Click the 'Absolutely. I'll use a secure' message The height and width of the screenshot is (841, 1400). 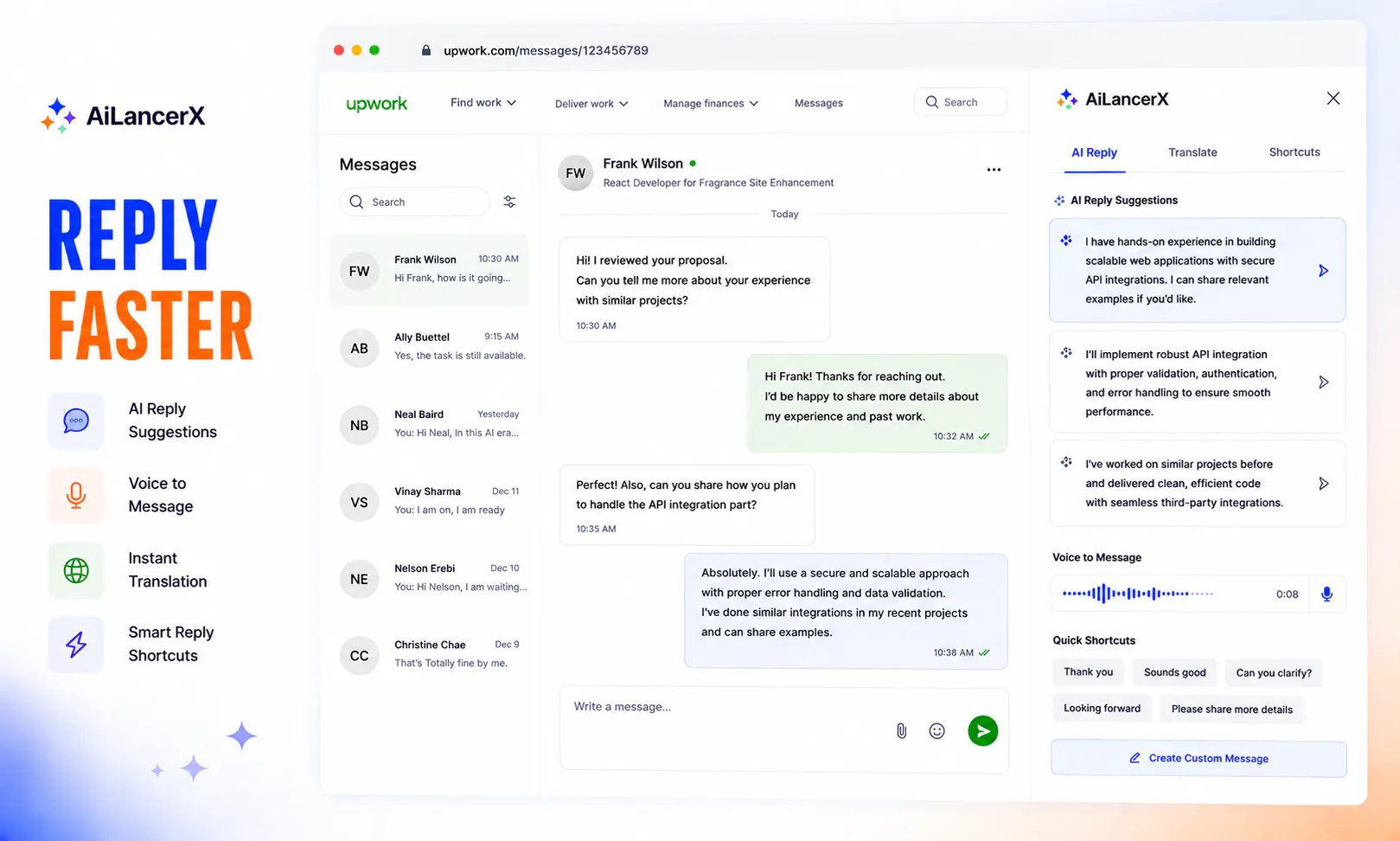click(846, 611)
